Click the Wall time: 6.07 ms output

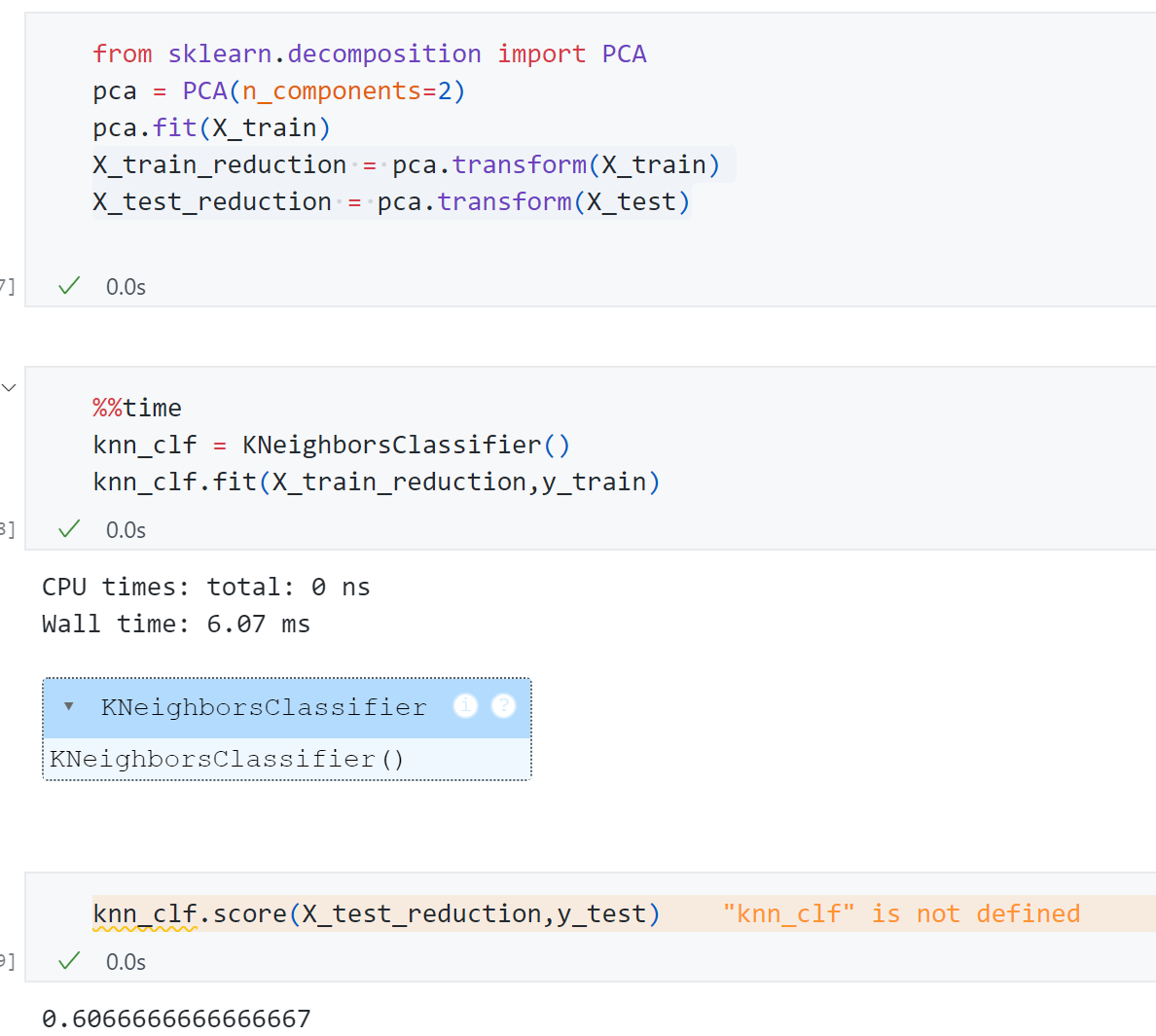[x=176, y=624]
